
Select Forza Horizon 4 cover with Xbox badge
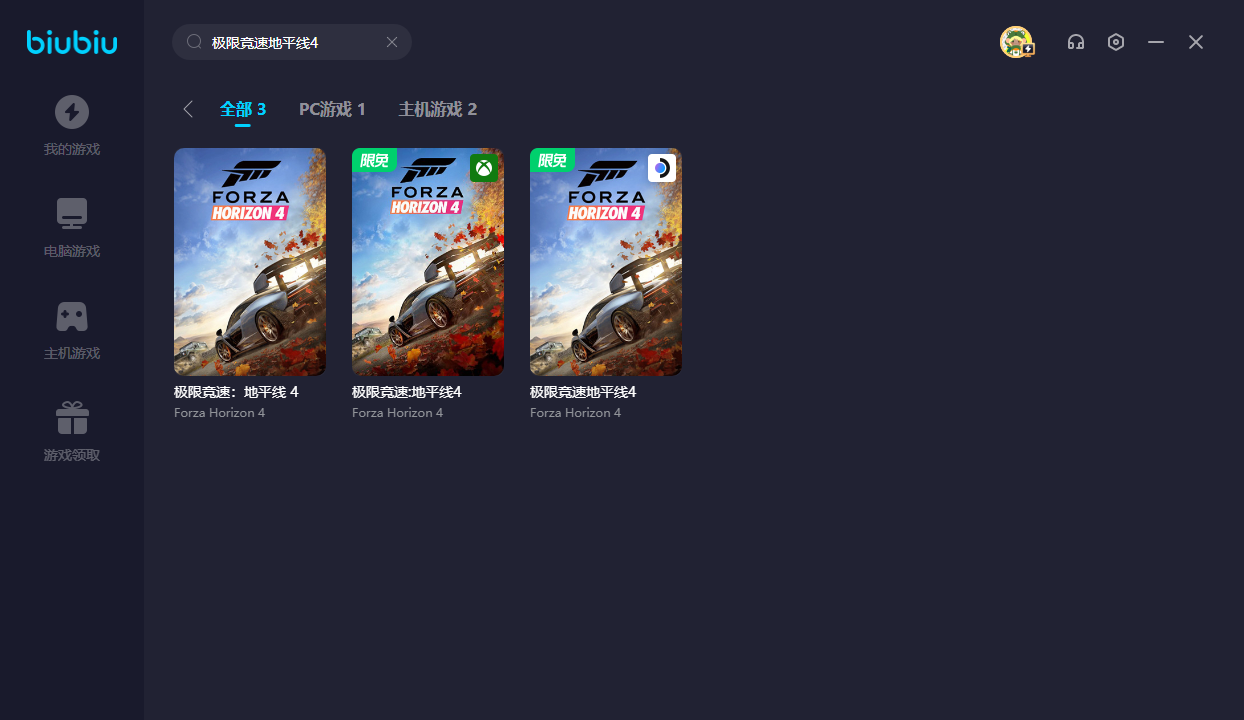(428, 262)
